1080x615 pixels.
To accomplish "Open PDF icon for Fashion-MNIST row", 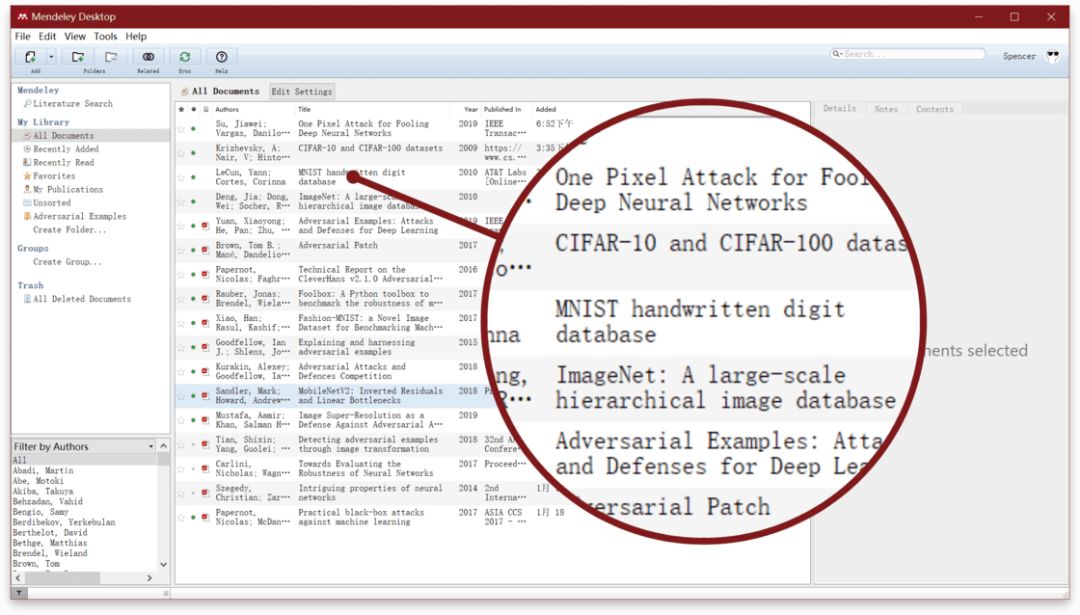I will pyautogui.click(x=205, y=323).
